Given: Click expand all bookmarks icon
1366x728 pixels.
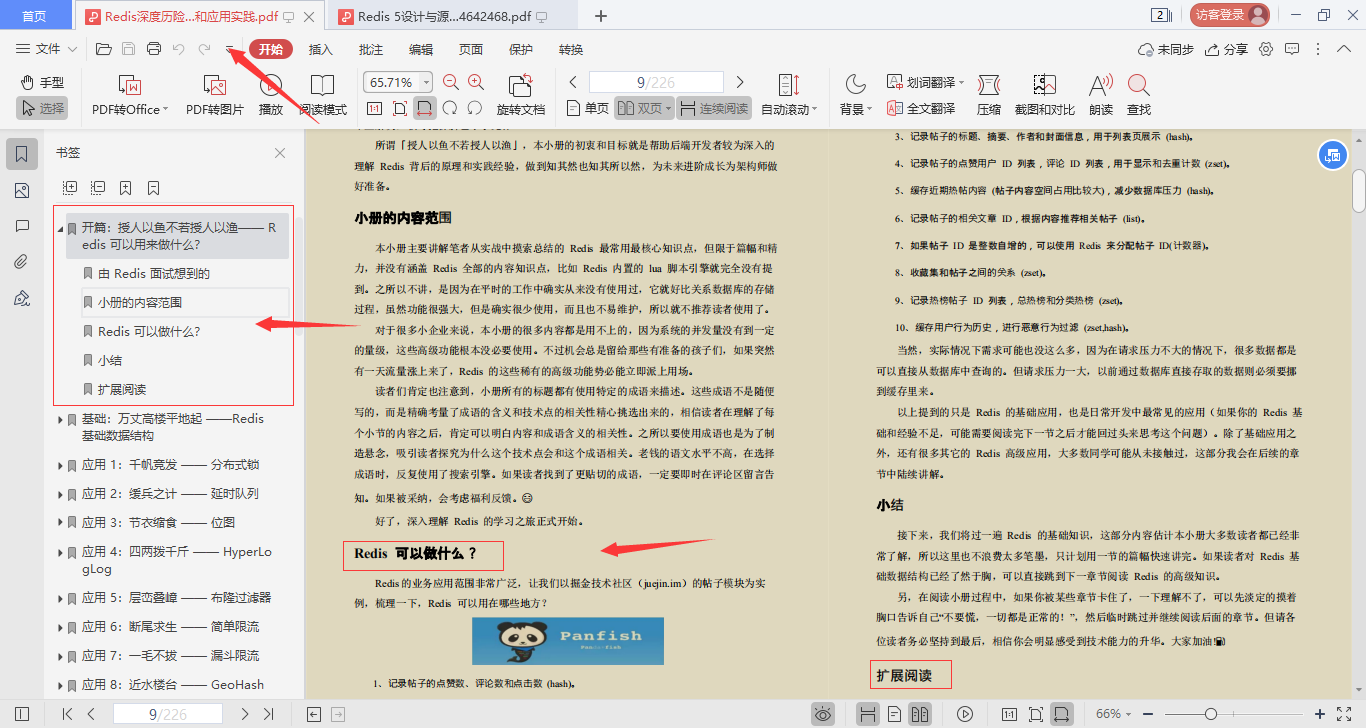Looking at the screenshot, I should click(70, 187).
